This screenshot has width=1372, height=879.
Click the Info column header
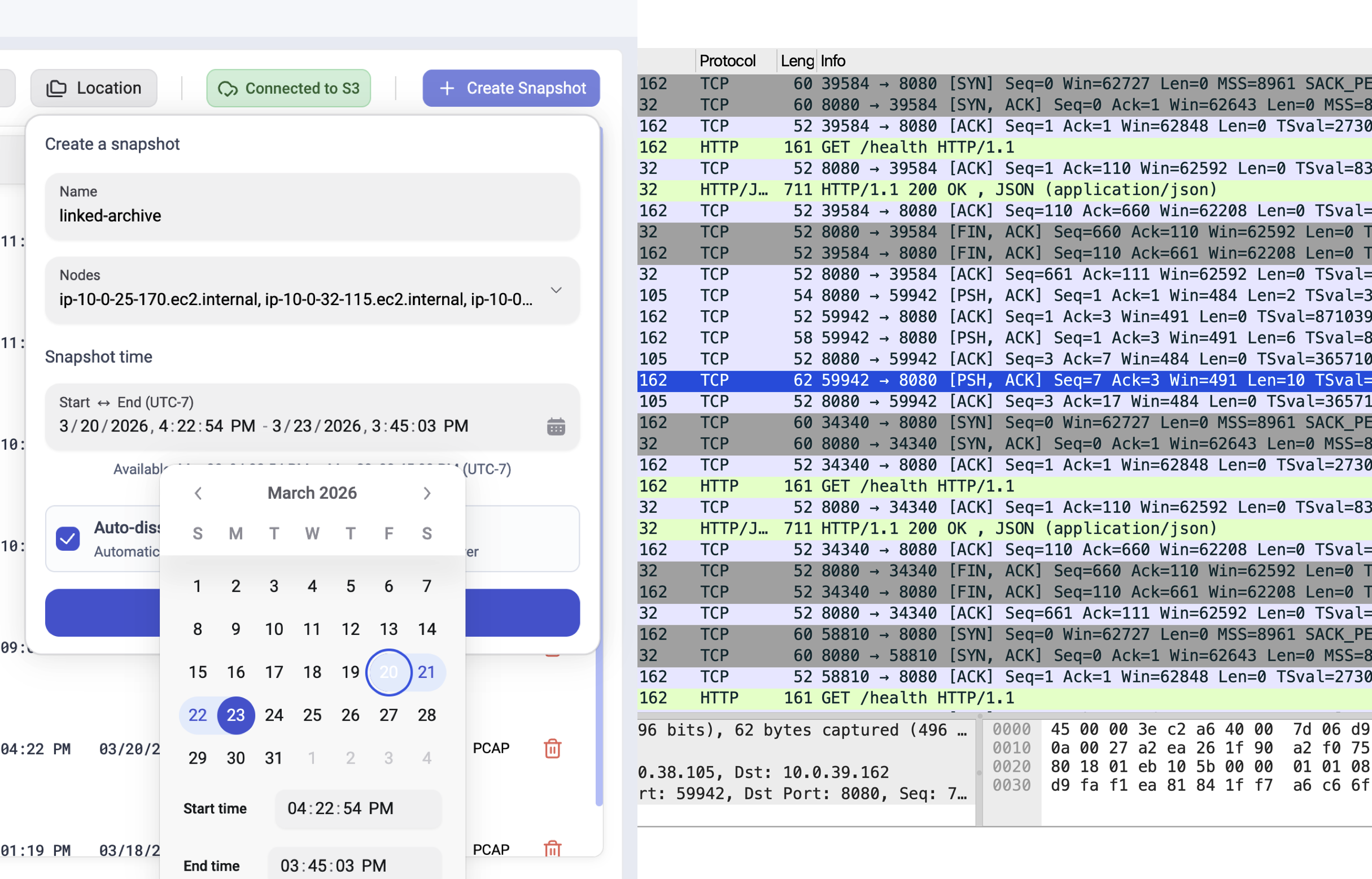click(x=833, y=60)
